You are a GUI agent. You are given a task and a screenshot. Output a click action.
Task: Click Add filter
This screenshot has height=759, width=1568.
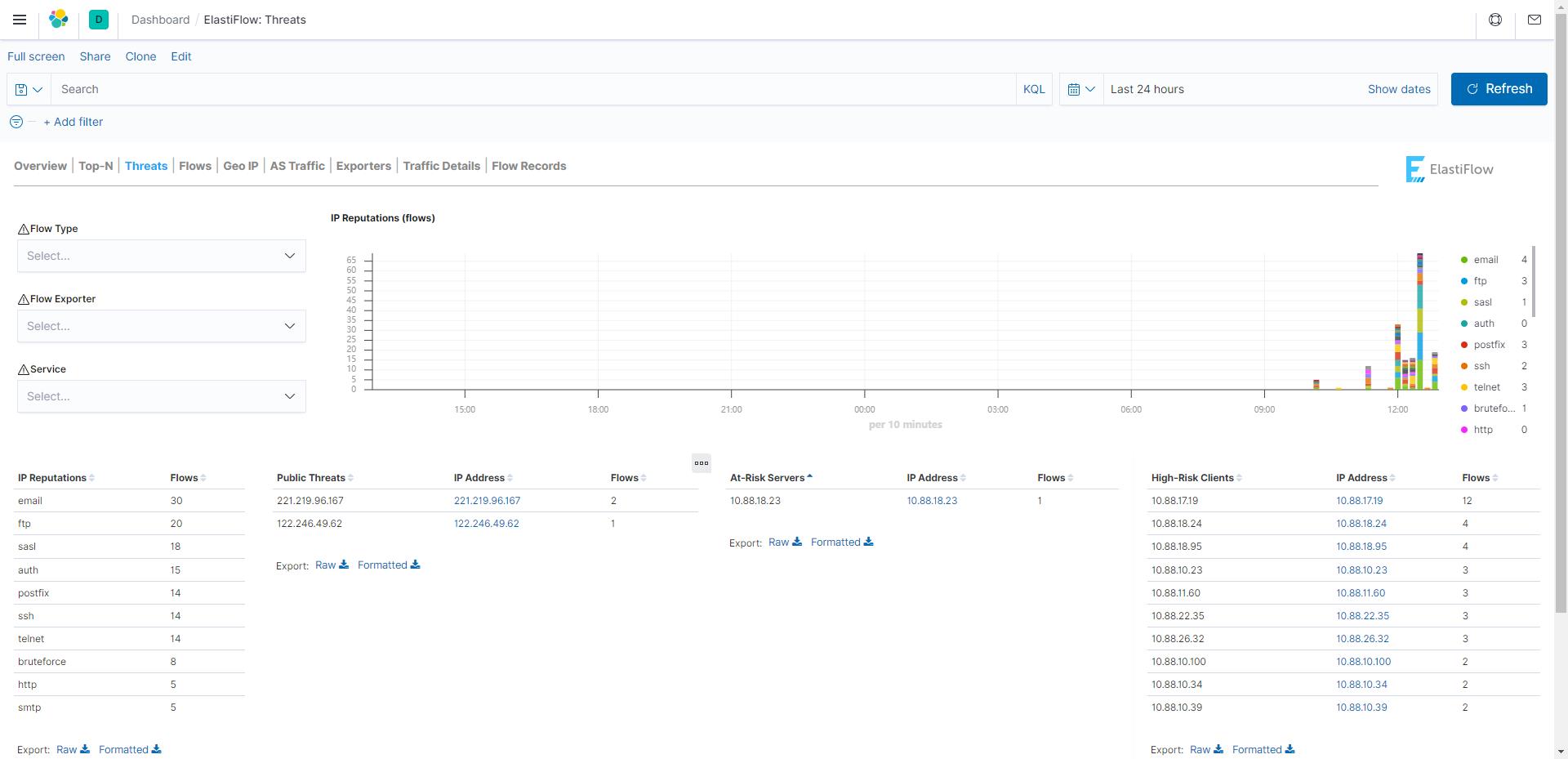click(x=73, y=122)
